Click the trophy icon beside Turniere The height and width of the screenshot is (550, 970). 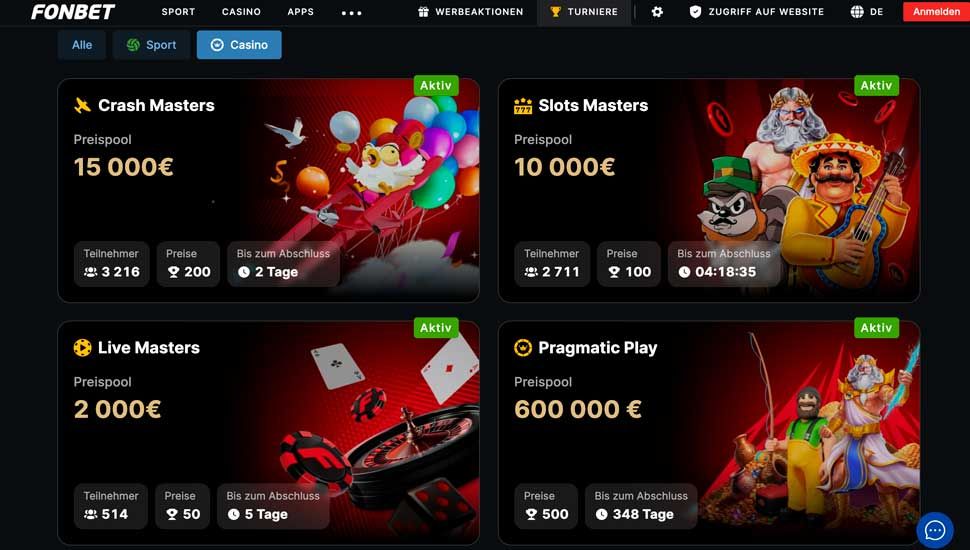556,12
